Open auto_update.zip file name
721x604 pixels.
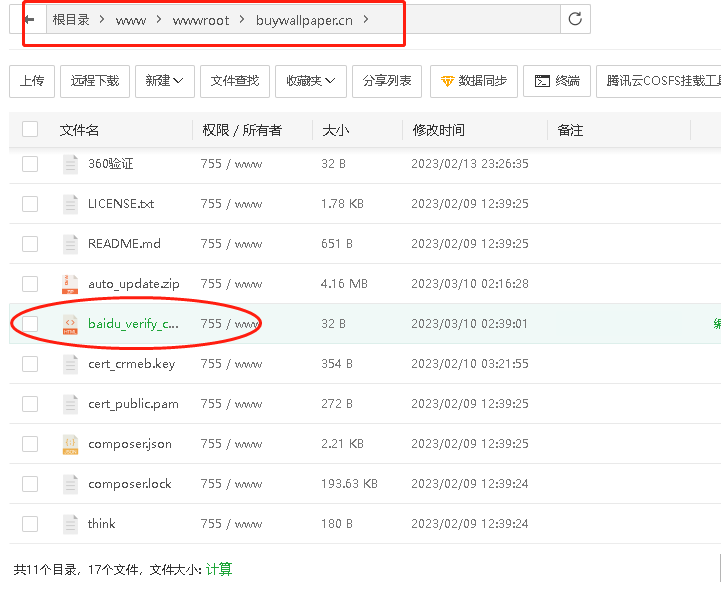click(134, 284)
